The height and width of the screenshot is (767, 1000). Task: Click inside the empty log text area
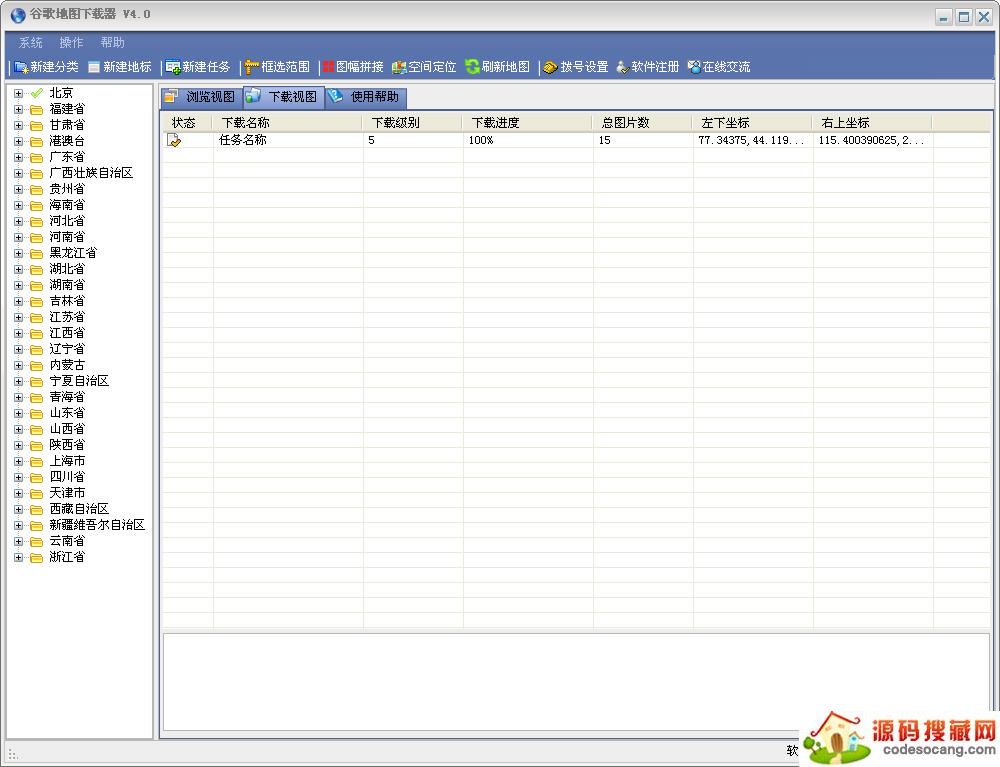576,682
